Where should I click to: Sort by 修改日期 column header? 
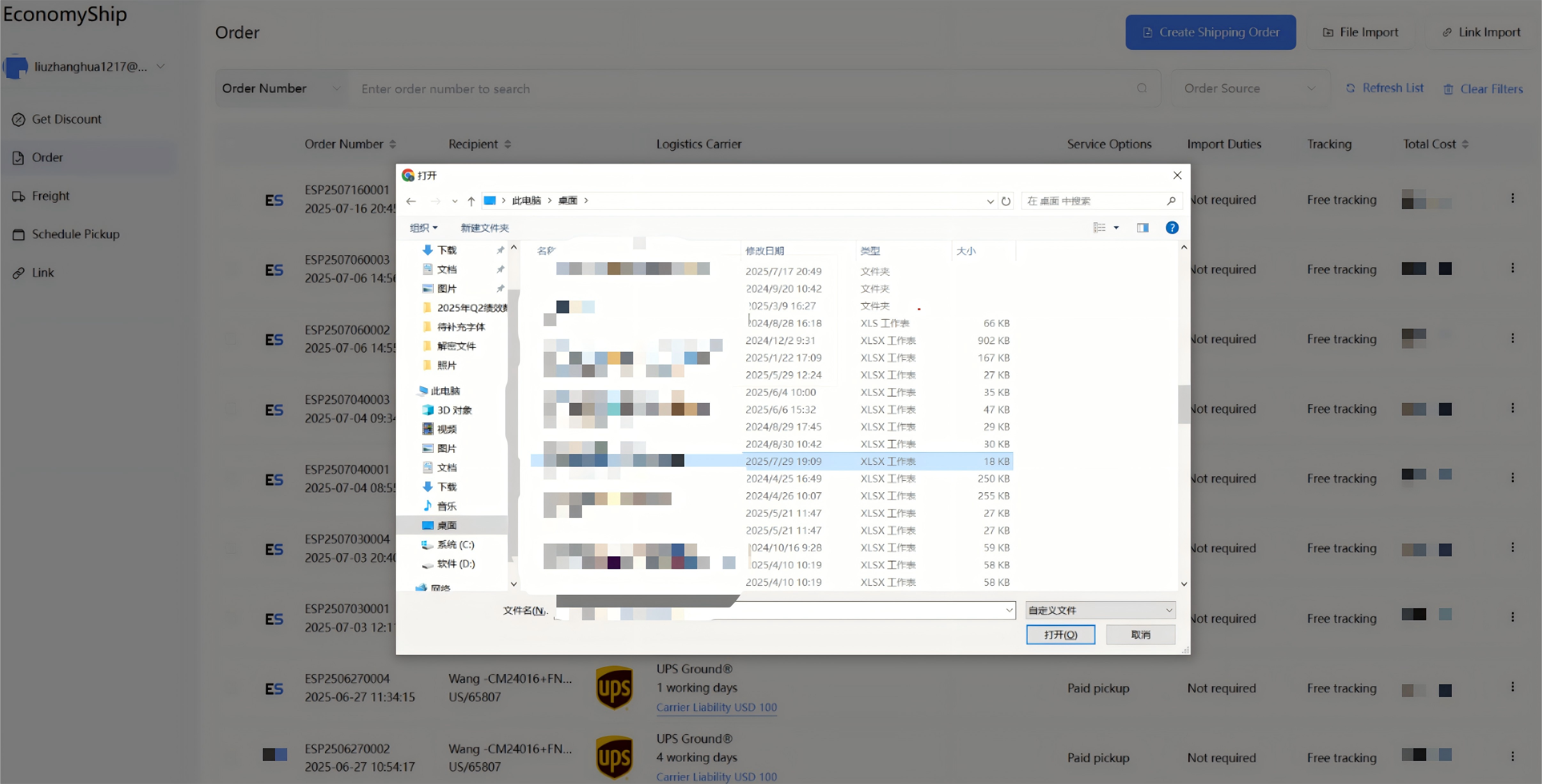click(765, 251)
